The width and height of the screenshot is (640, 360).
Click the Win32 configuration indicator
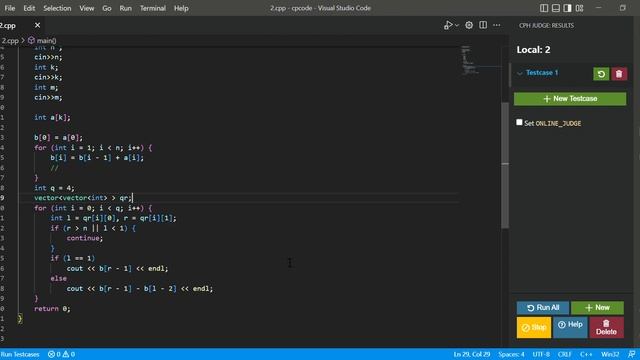pyautogui.click(x=610, y=354)
